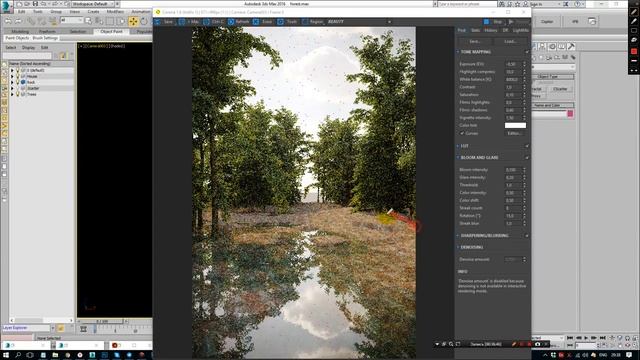Click the Select Object icon
This screenshot has width=640, height=360.
88,21
